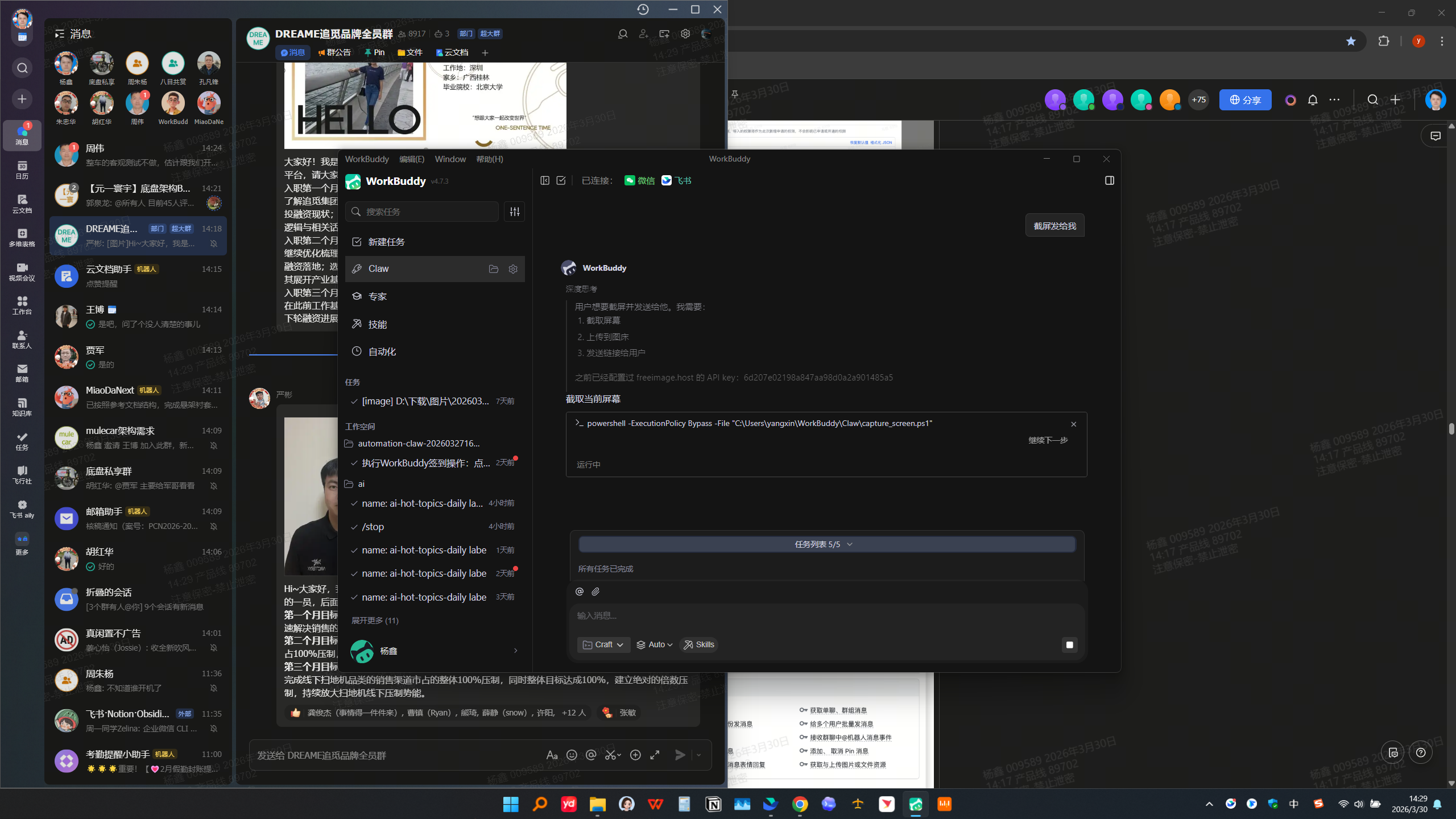Collapse the WorkBuddy left sidebar toggle

pyautogui.click(x=545, y=180)
